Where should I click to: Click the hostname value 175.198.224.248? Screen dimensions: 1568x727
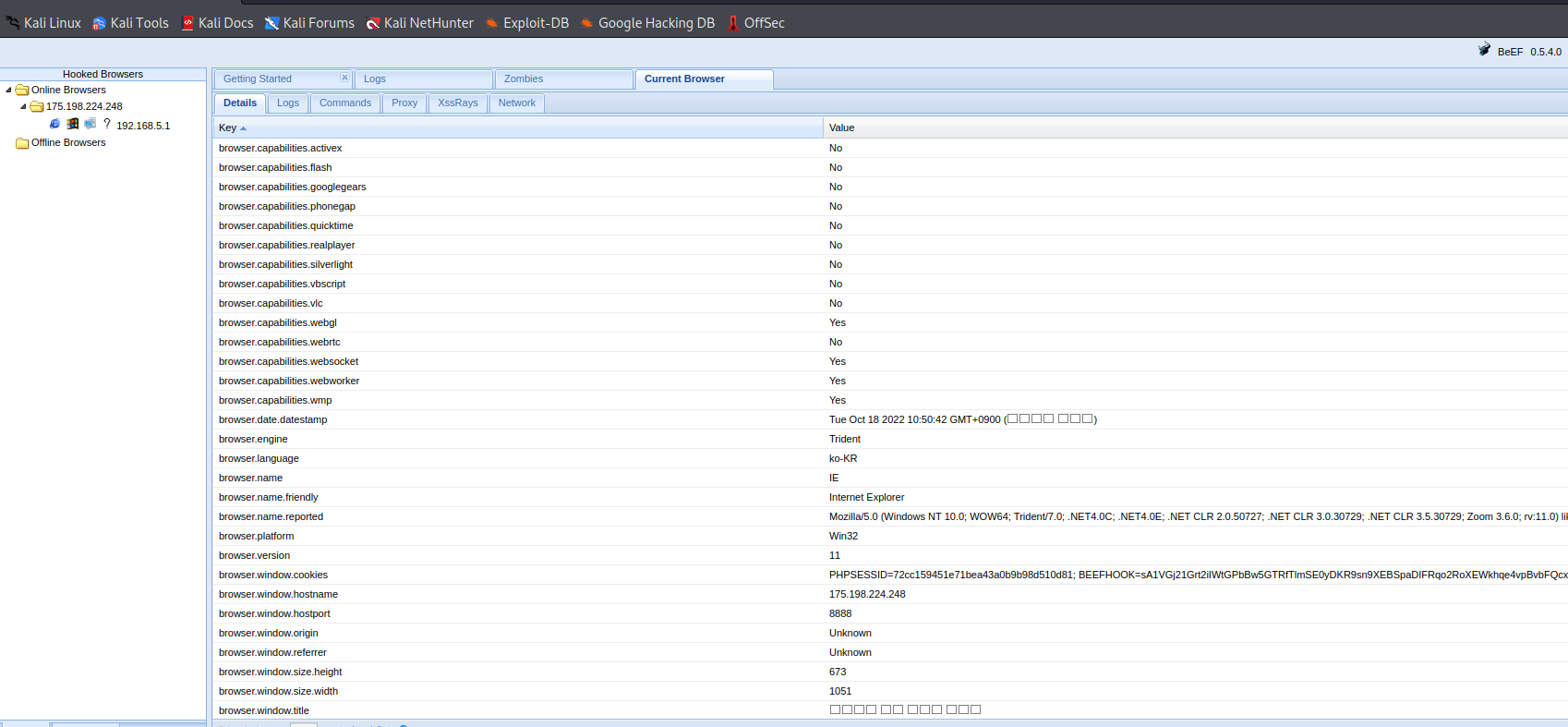pyautogui.click(x=867, y=594)
